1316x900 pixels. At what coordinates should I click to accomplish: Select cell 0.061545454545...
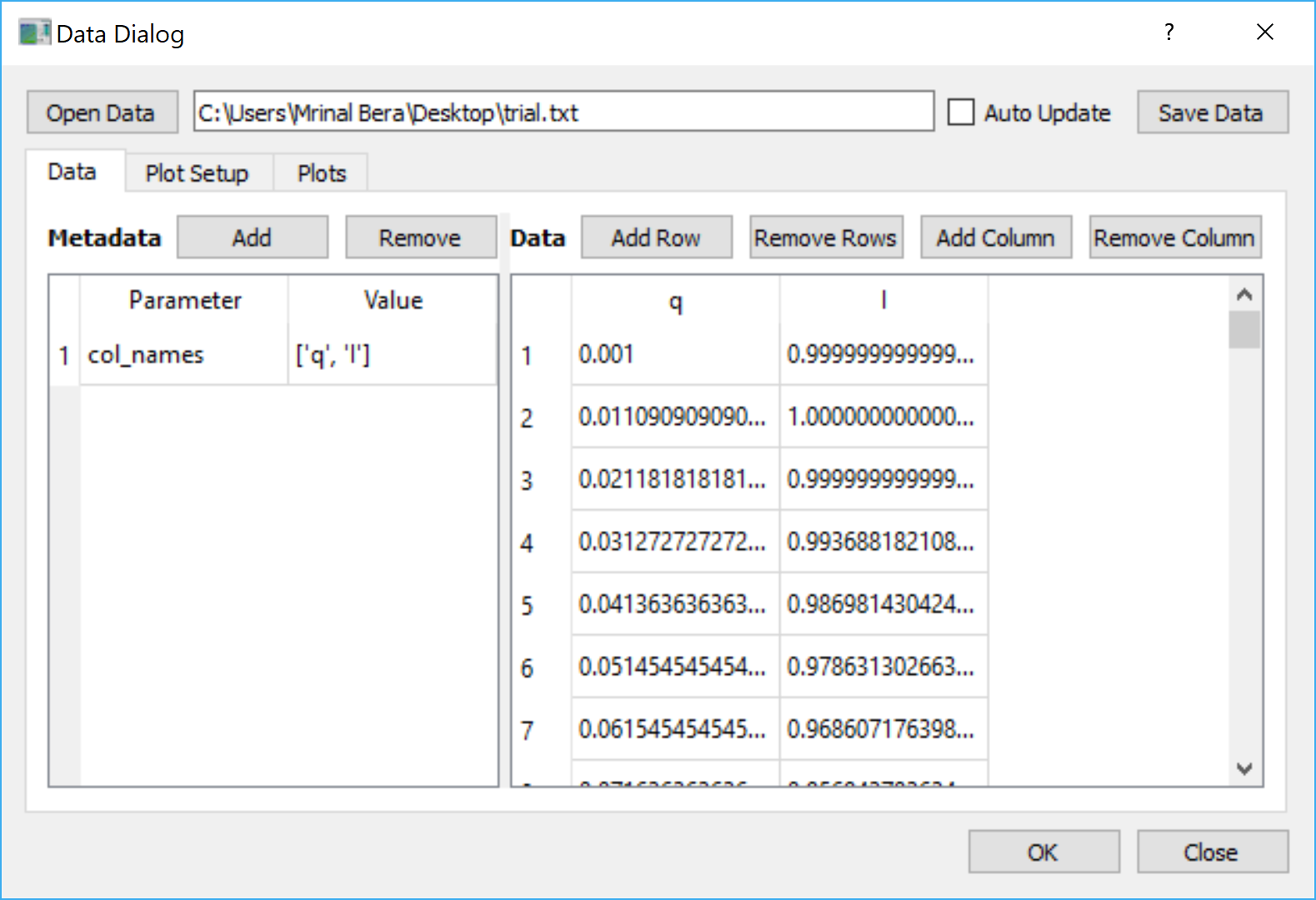675,729
